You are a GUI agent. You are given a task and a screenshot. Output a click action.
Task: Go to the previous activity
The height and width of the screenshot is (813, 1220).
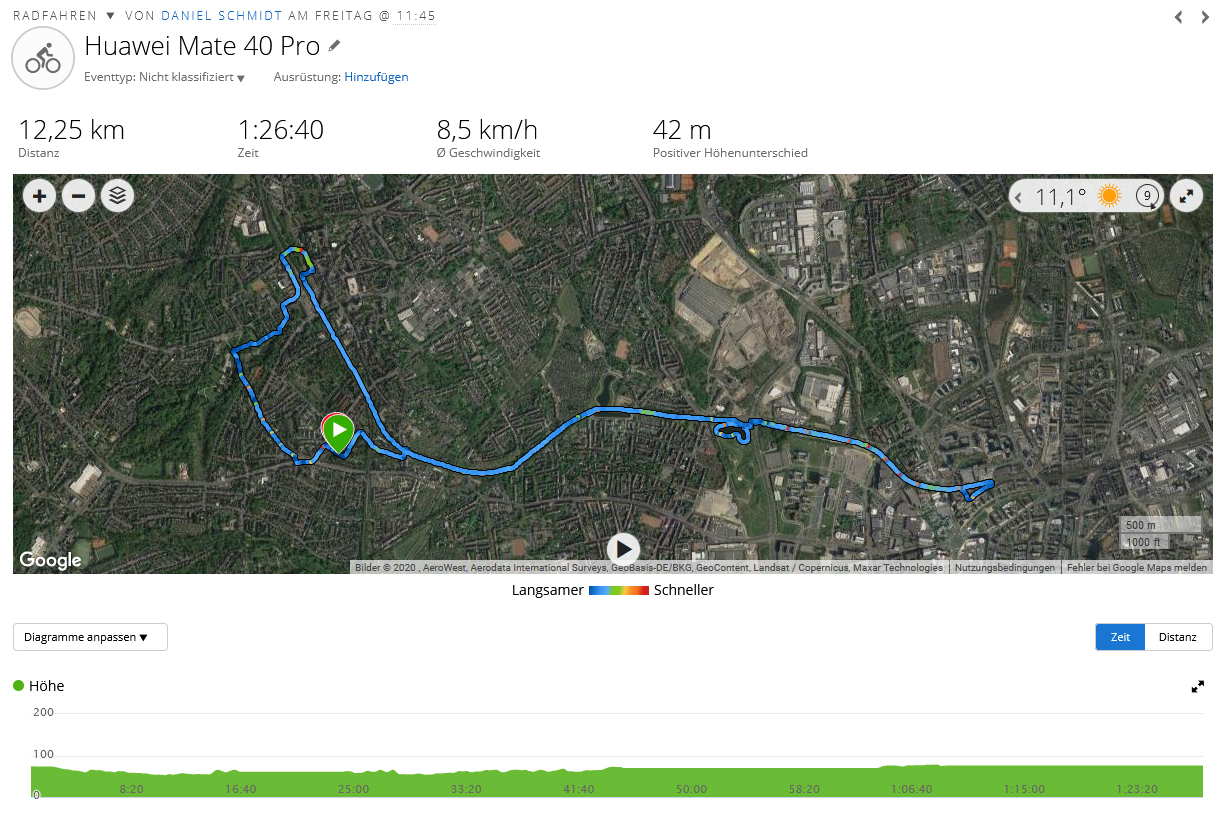[1178, 17]
